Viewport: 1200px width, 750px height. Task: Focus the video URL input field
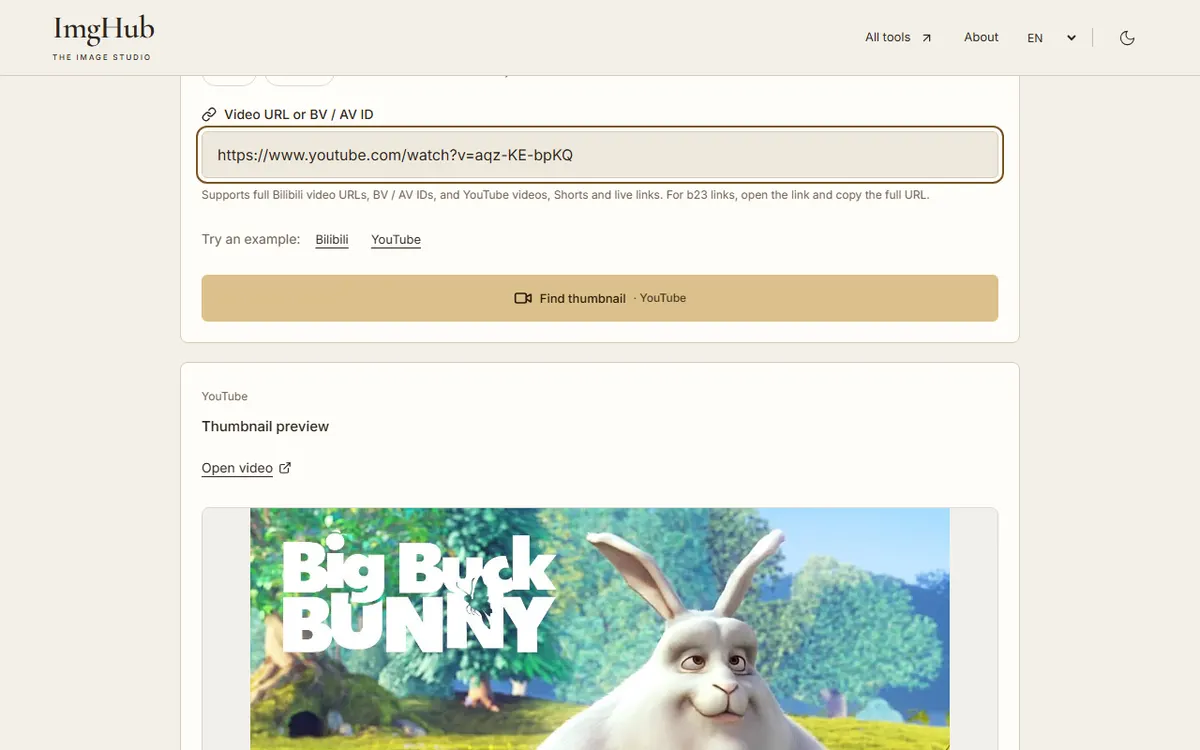[x=600, y=155]
